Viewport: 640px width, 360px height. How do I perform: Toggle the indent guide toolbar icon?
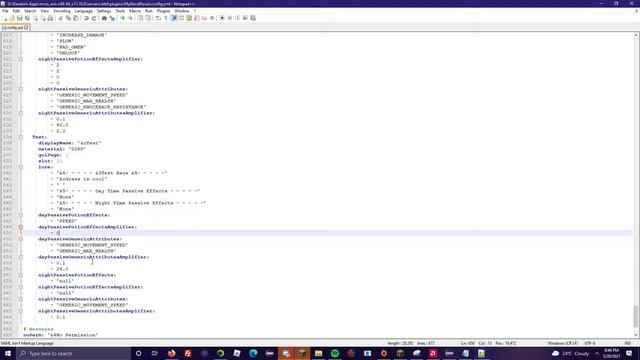point(174,18)
